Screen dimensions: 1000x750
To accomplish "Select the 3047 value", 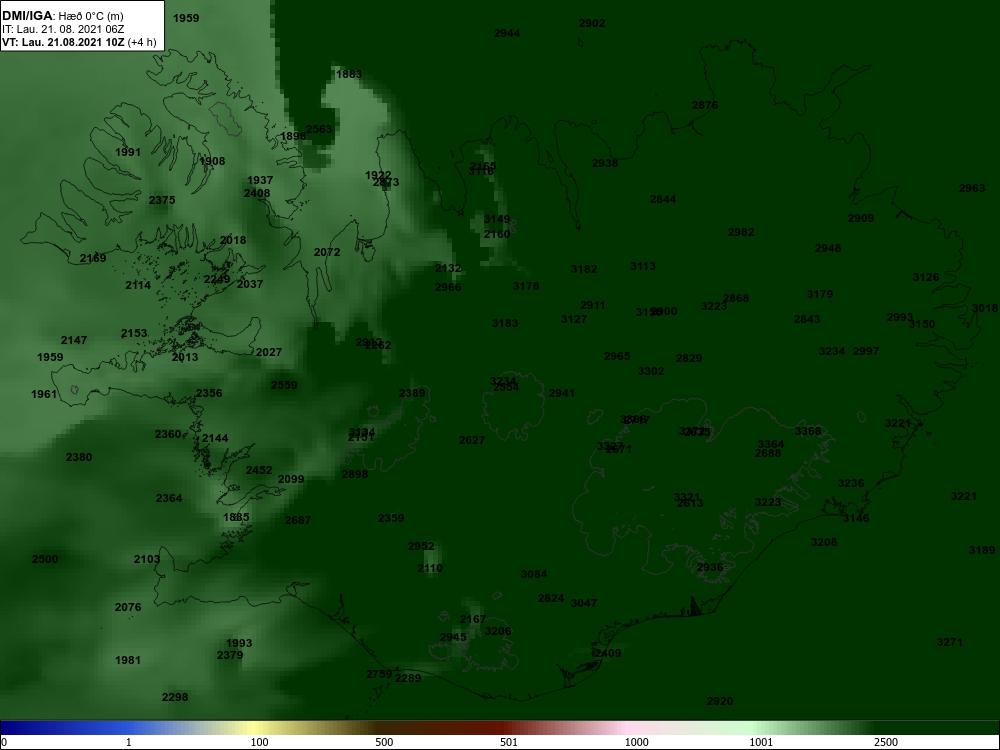I will [584, 603].
